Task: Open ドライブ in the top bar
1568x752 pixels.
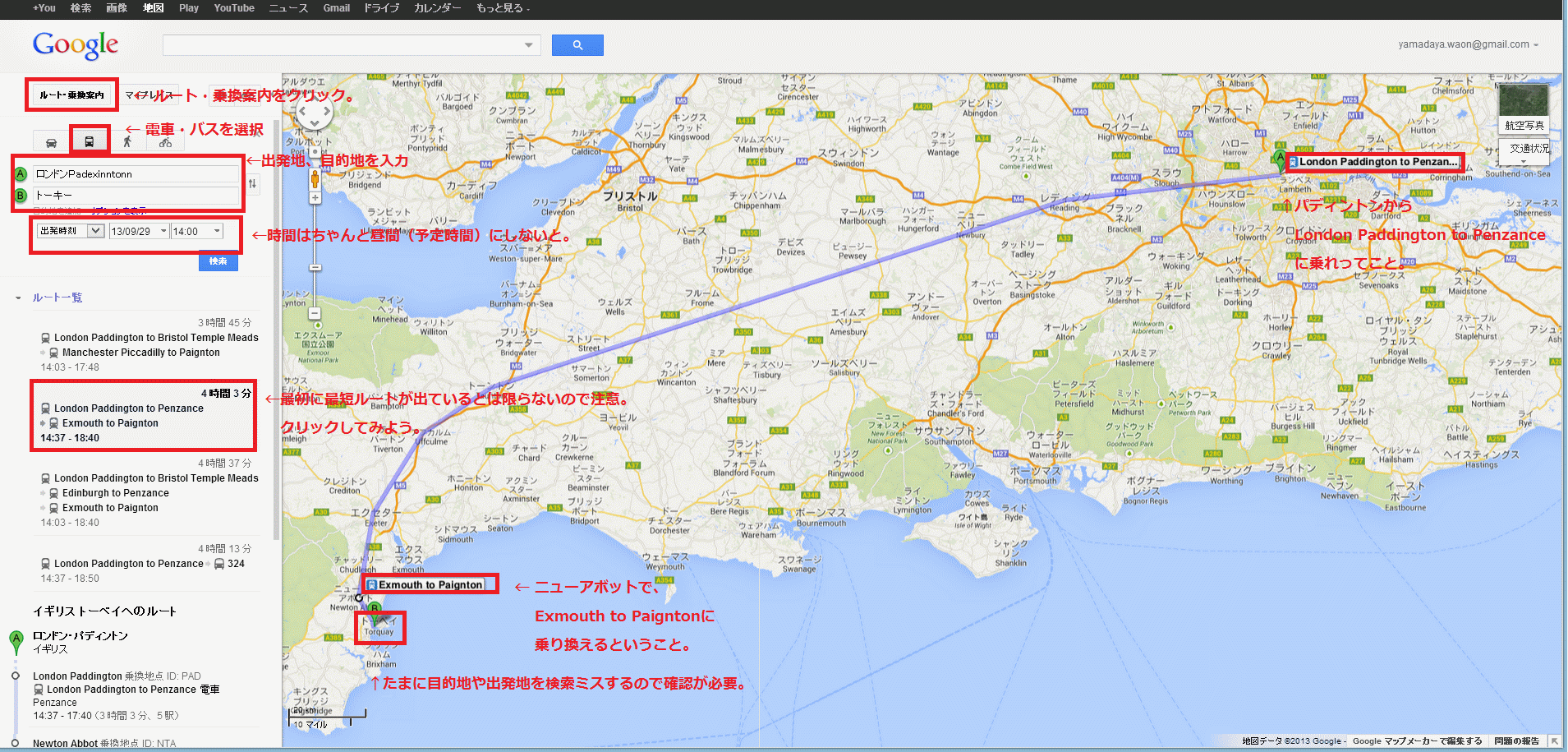Action: click(382, 8)
